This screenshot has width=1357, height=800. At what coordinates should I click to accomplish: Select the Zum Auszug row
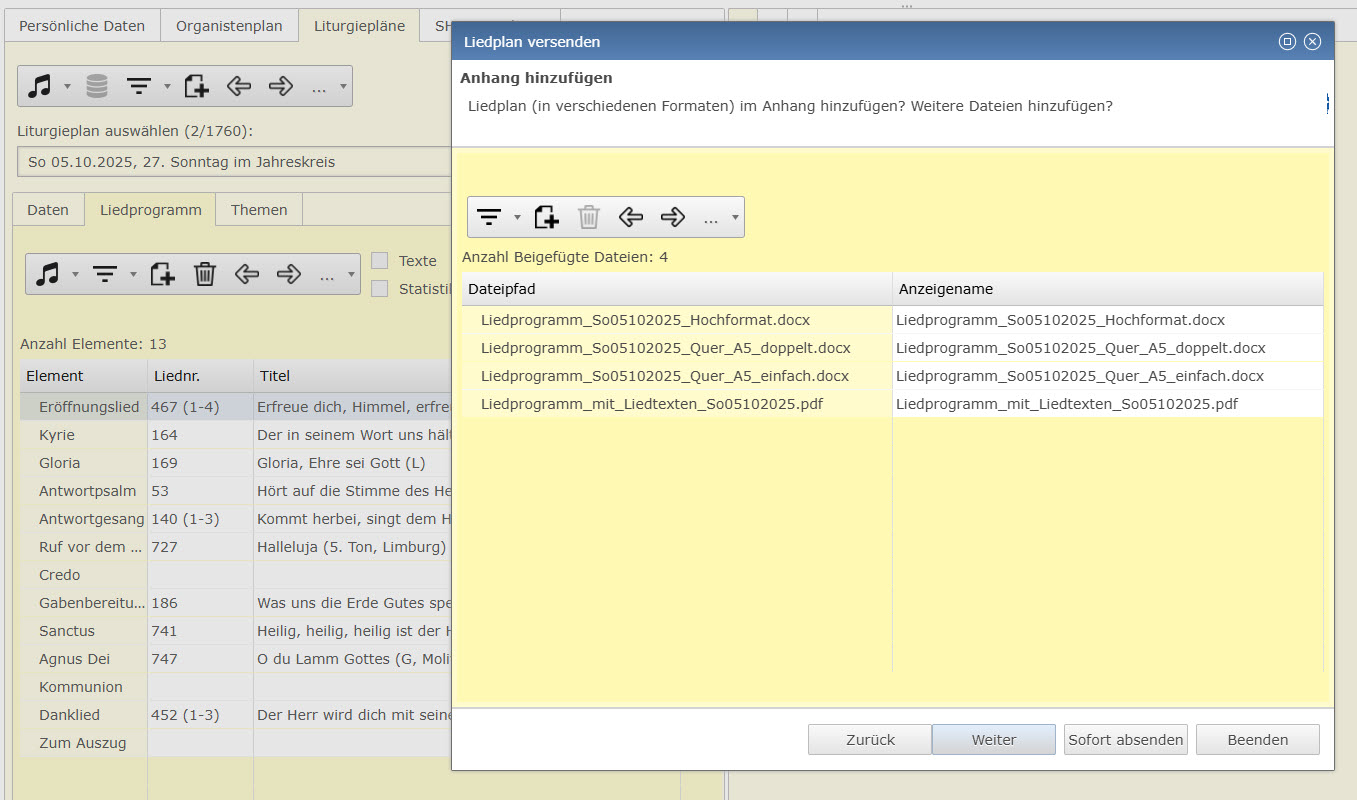236,743
